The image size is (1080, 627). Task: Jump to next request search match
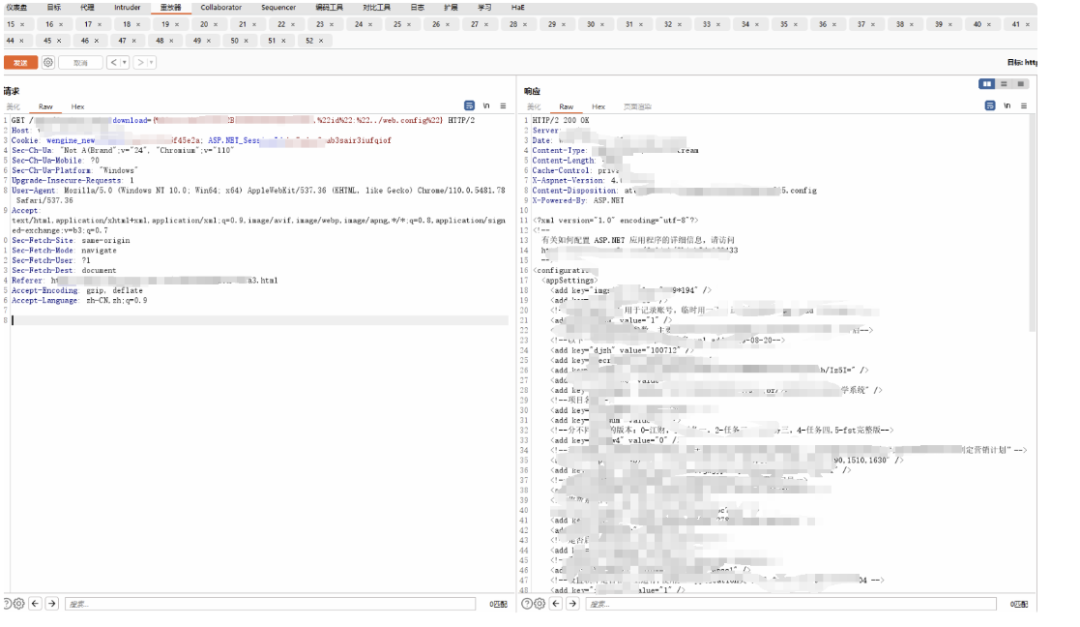tap(52, 604)
